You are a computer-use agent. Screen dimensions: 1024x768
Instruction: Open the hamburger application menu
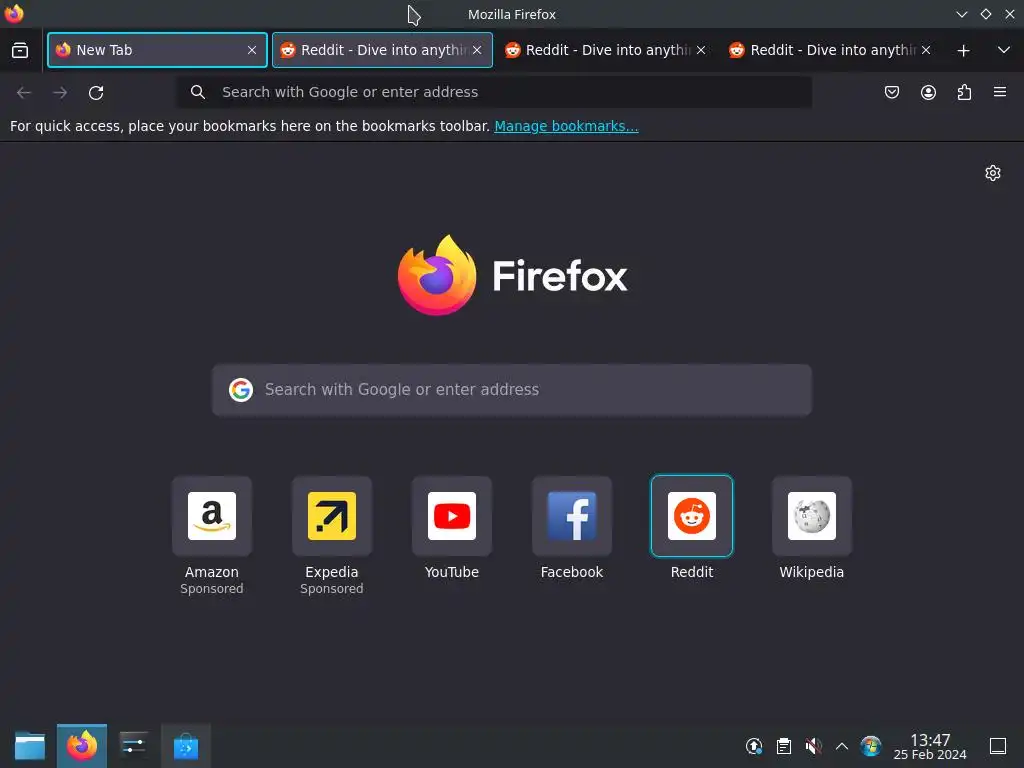coord(1000,92)
